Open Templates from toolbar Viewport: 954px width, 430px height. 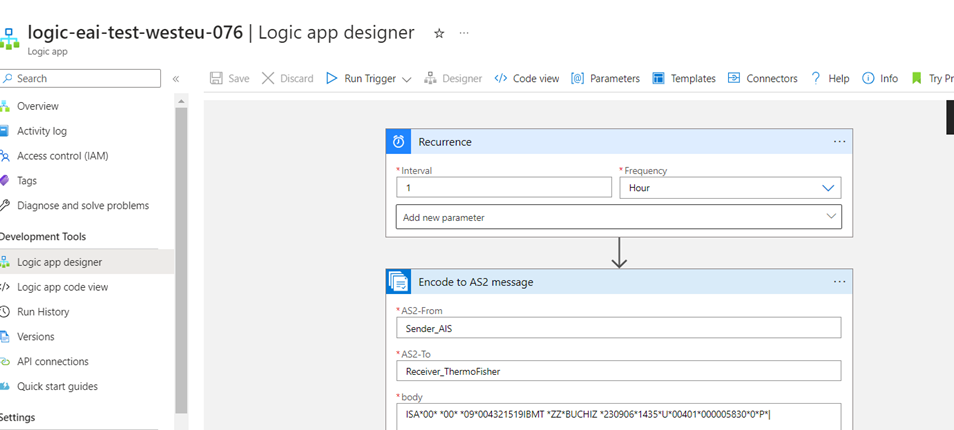[x=684, y=78]
